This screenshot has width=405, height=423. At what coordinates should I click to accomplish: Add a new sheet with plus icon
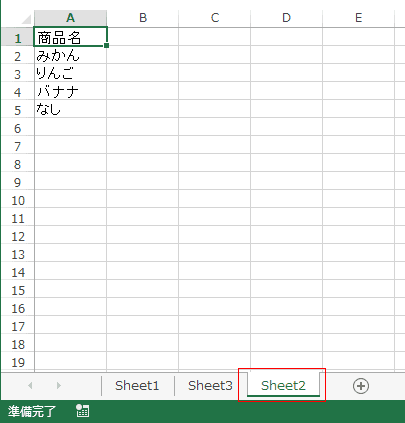pyautogui.click(x=361, y=386)
